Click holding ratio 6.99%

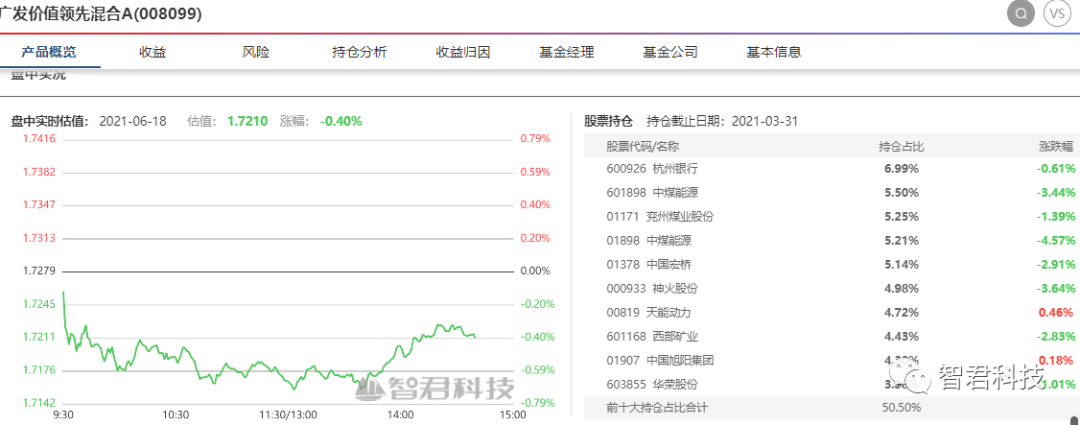pyautogui.click(x=902, y=169)
